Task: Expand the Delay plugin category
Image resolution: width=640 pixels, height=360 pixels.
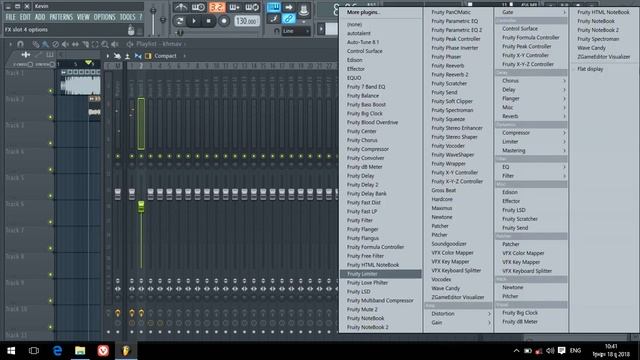Action: (x=531, y=90)
